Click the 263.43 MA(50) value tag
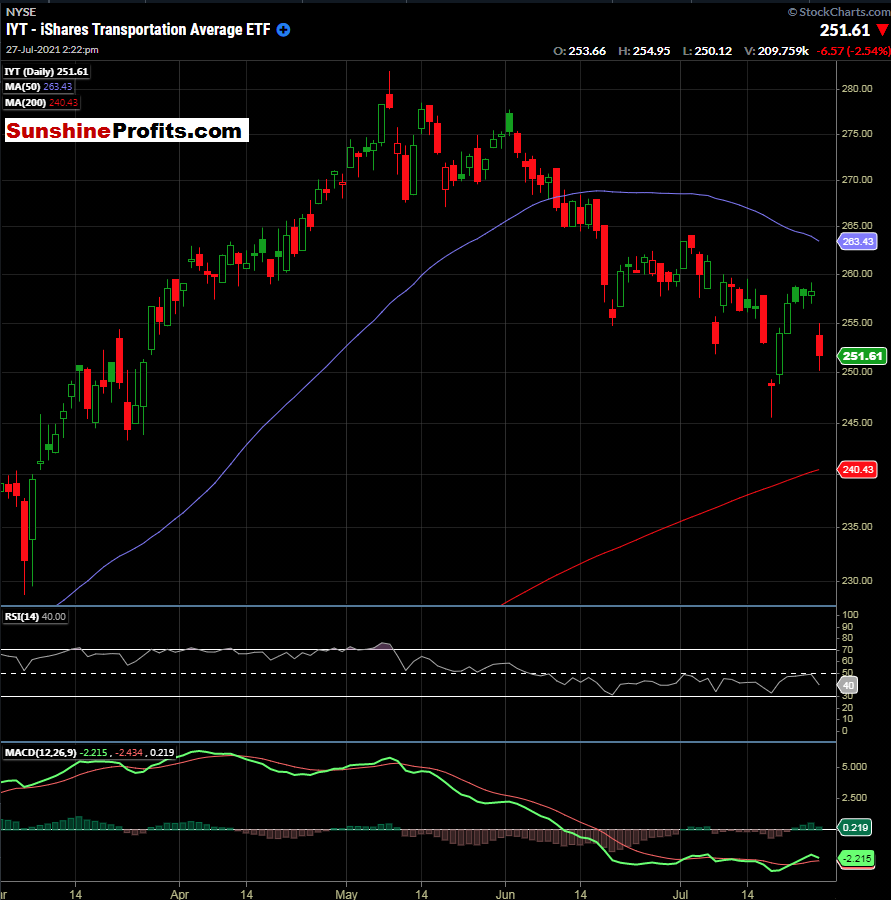The height and width of the screenshot is (900, 893). point(857,241)
